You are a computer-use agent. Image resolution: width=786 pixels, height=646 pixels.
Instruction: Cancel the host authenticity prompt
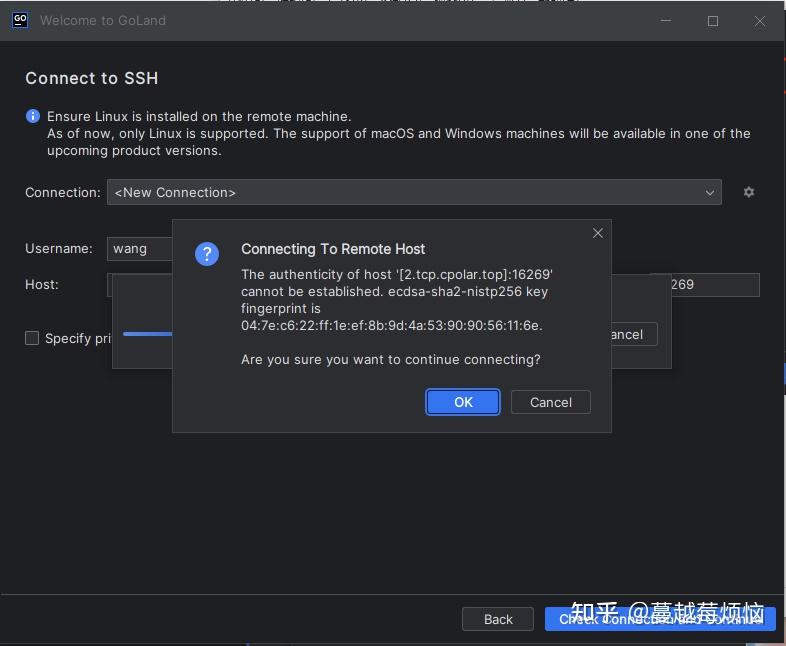pyautogui.click(x=550, y=402)
